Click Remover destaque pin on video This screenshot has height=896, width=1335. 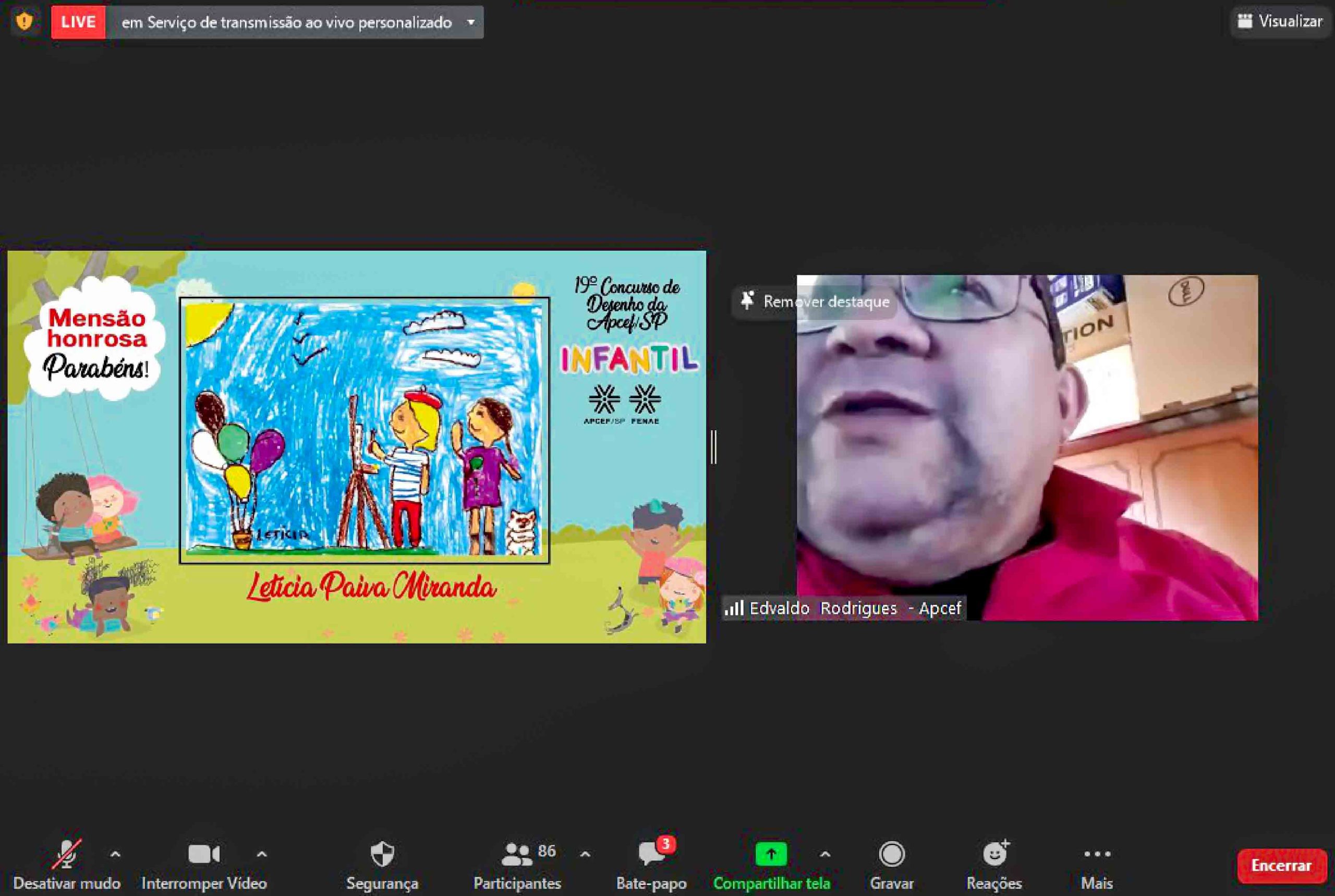pyautogui.click(x=815, y=301)
